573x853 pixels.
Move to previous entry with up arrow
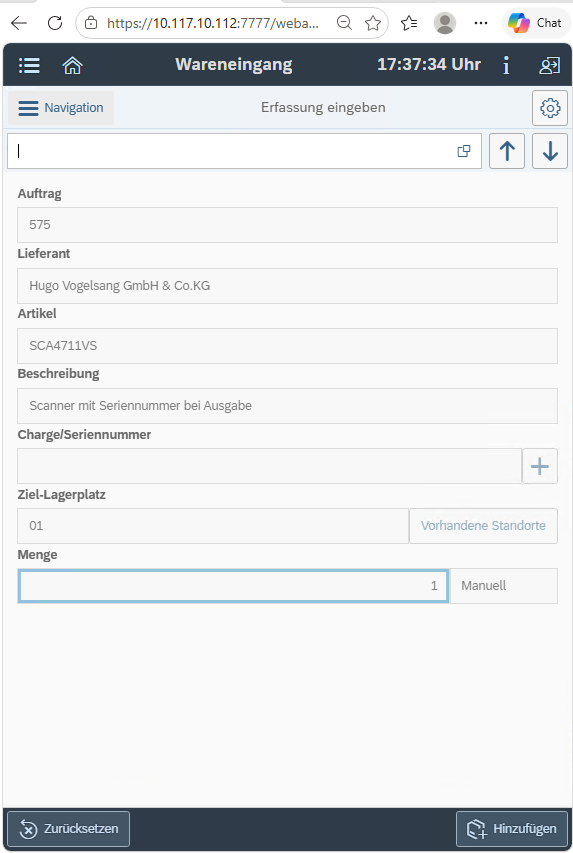coord(507,151)
